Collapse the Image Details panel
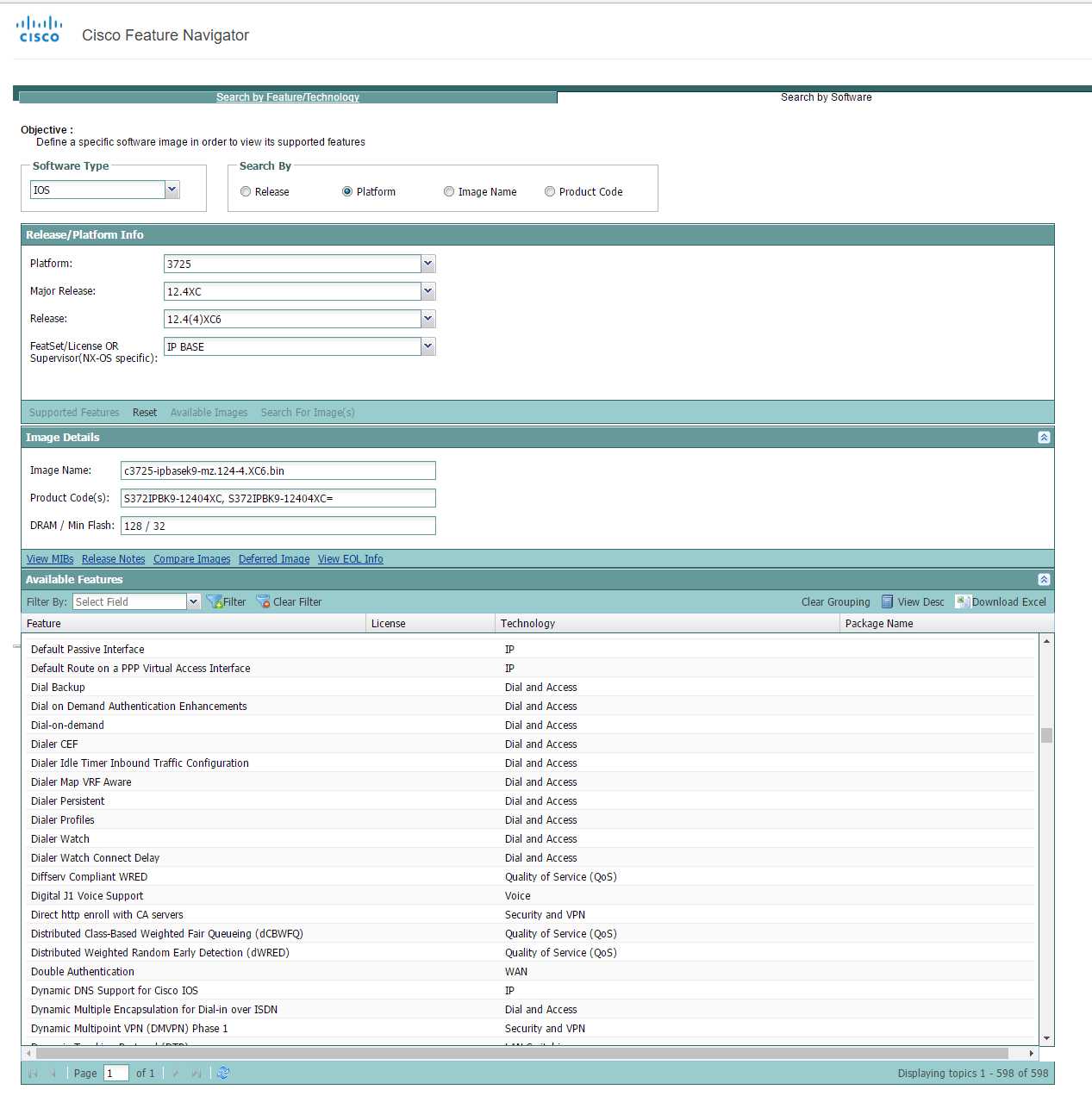 click(x=1044, y=438)
